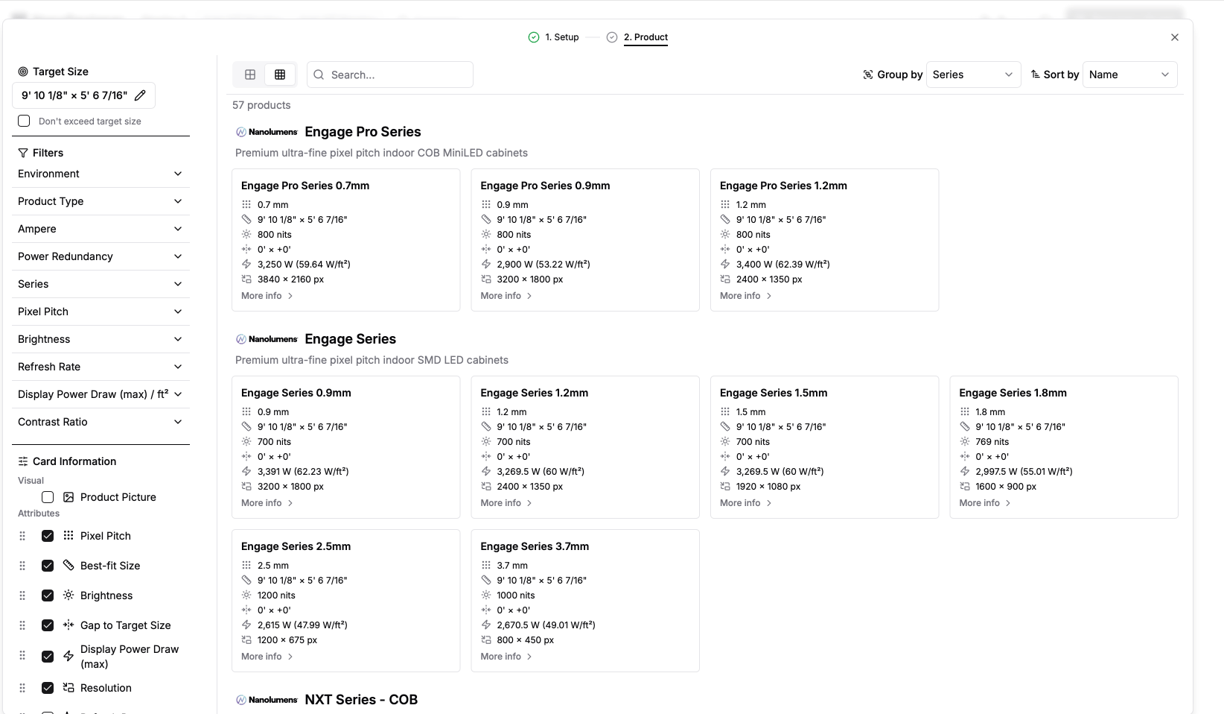The width and height of the screenshot is (1224, 714).
Task: Click the Gap to Target Size icon
Action: tap(69, 625)
